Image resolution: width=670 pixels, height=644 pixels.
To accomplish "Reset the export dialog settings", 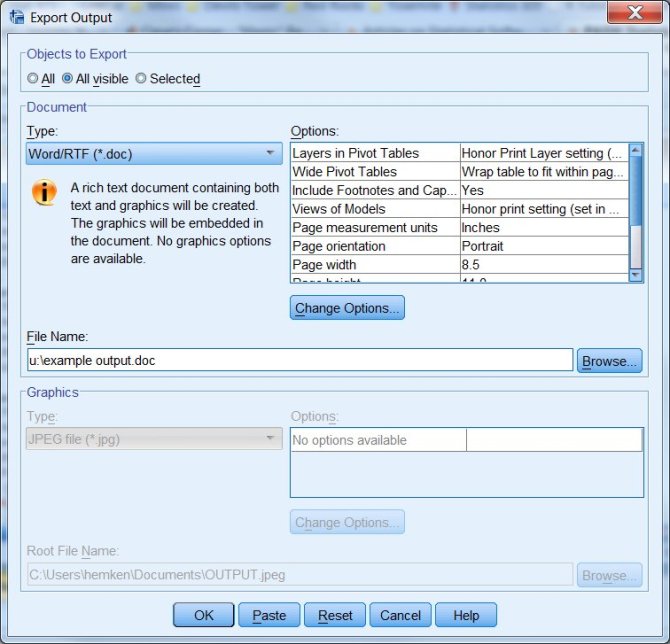I will tap(335, 615).
